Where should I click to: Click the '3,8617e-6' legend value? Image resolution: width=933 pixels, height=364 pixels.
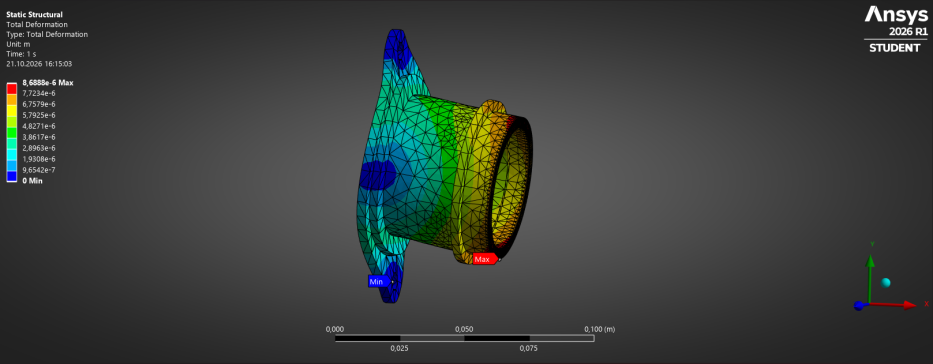tap(39, 137)
